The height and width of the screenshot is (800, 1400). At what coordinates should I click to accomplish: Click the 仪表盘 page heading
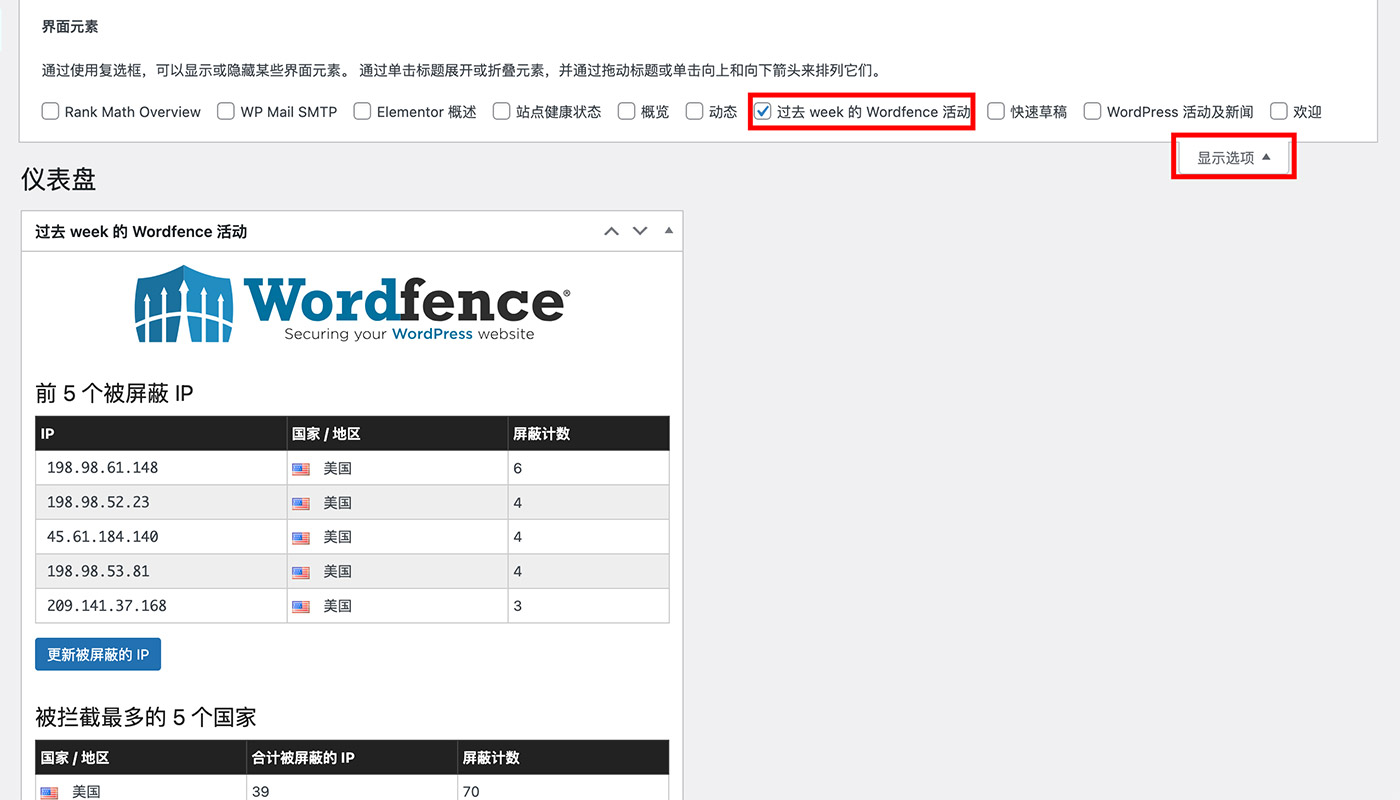point(59,180)
